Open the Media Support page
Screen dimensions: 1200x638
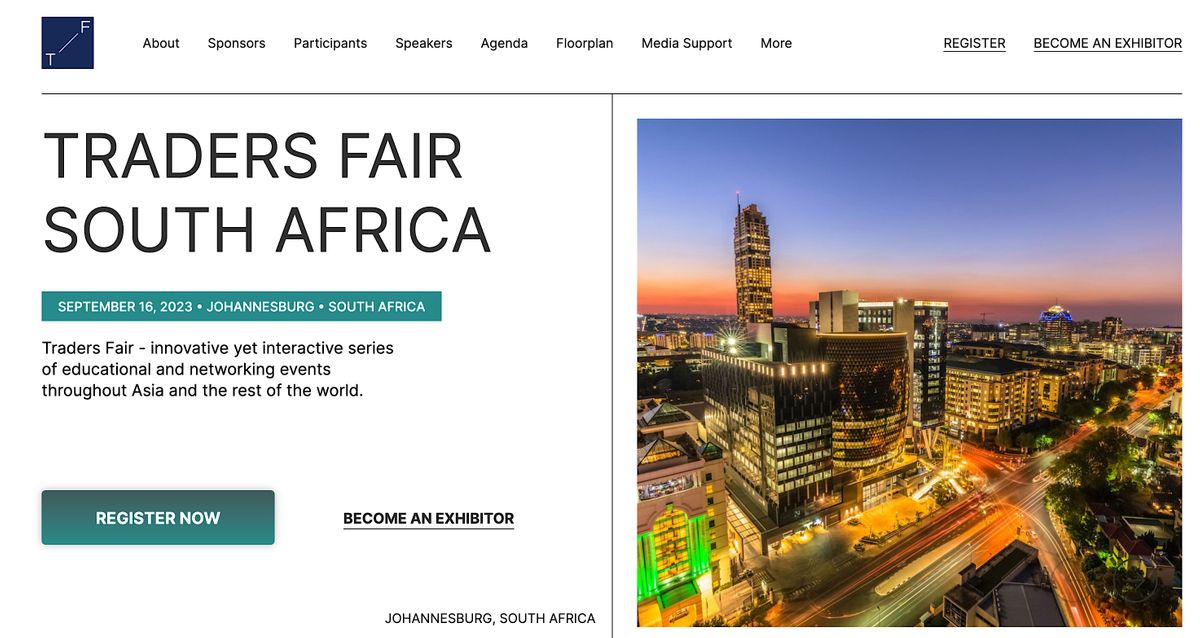click(x=687, y=43)
